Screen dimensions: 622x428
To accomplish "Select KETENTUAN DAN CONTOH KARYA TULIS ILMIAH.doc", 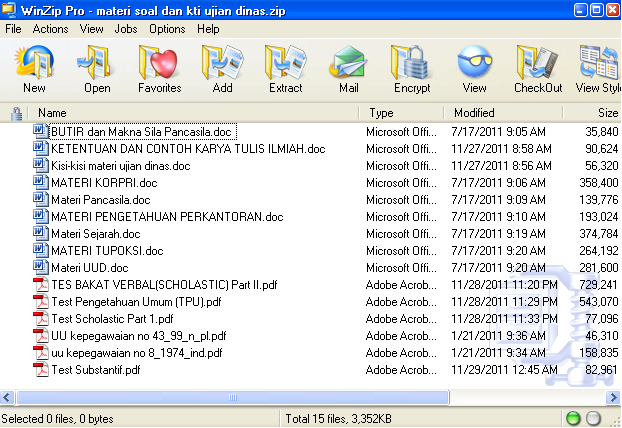I will (x=188, y=149).
